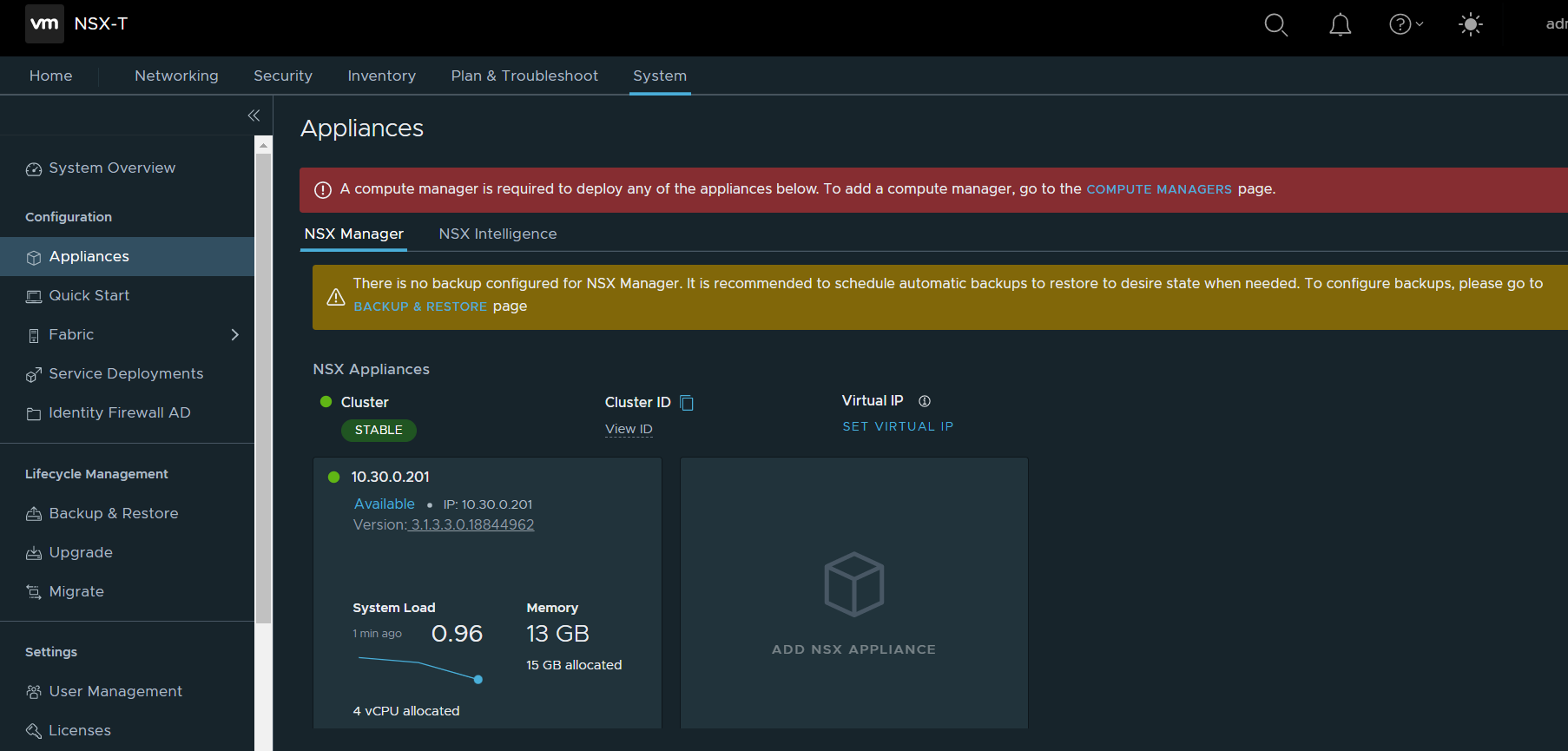Click the sidebar scrollbar up arrow
Image resolution: width=1568 pixels, height=751 pixels.
pyautogui.click(x=263, y=145)
